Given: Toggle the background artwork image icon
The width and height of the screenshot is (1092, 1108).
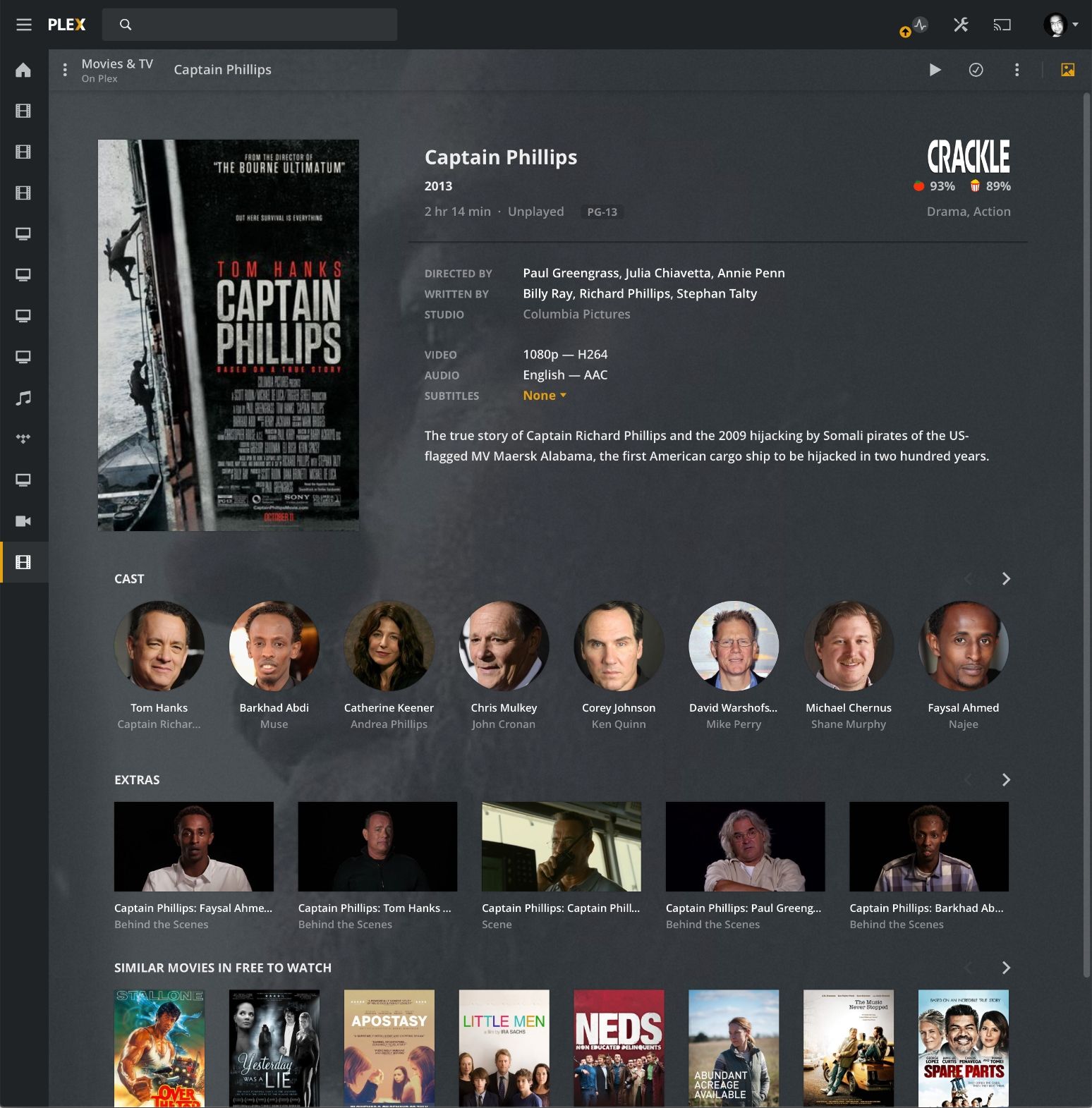Looking at the screenshot, I should (x=1068, y=70).
